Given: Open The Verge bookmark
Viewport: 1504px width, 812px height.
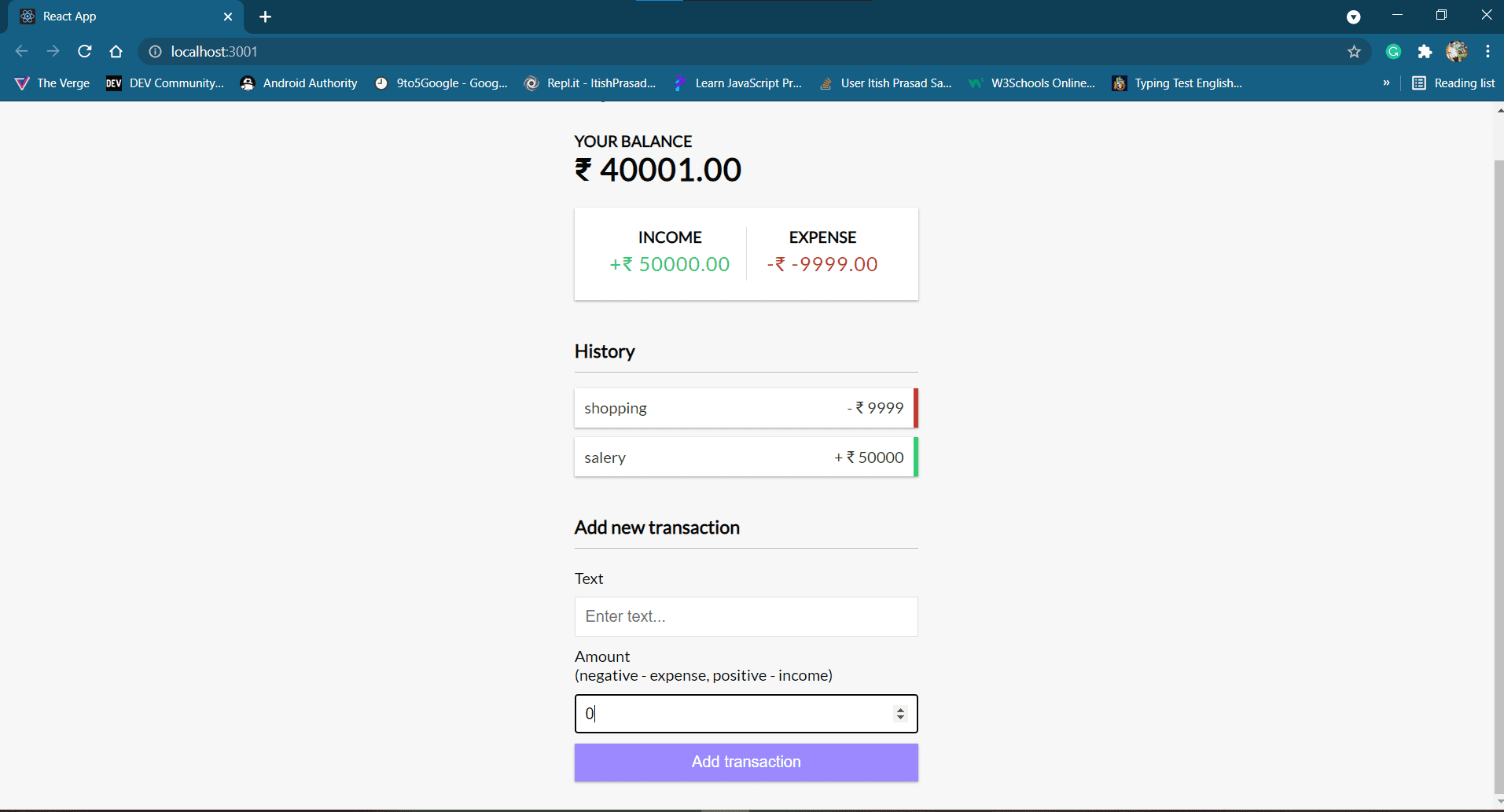Looking at the screenshot, I should (53, 83).
